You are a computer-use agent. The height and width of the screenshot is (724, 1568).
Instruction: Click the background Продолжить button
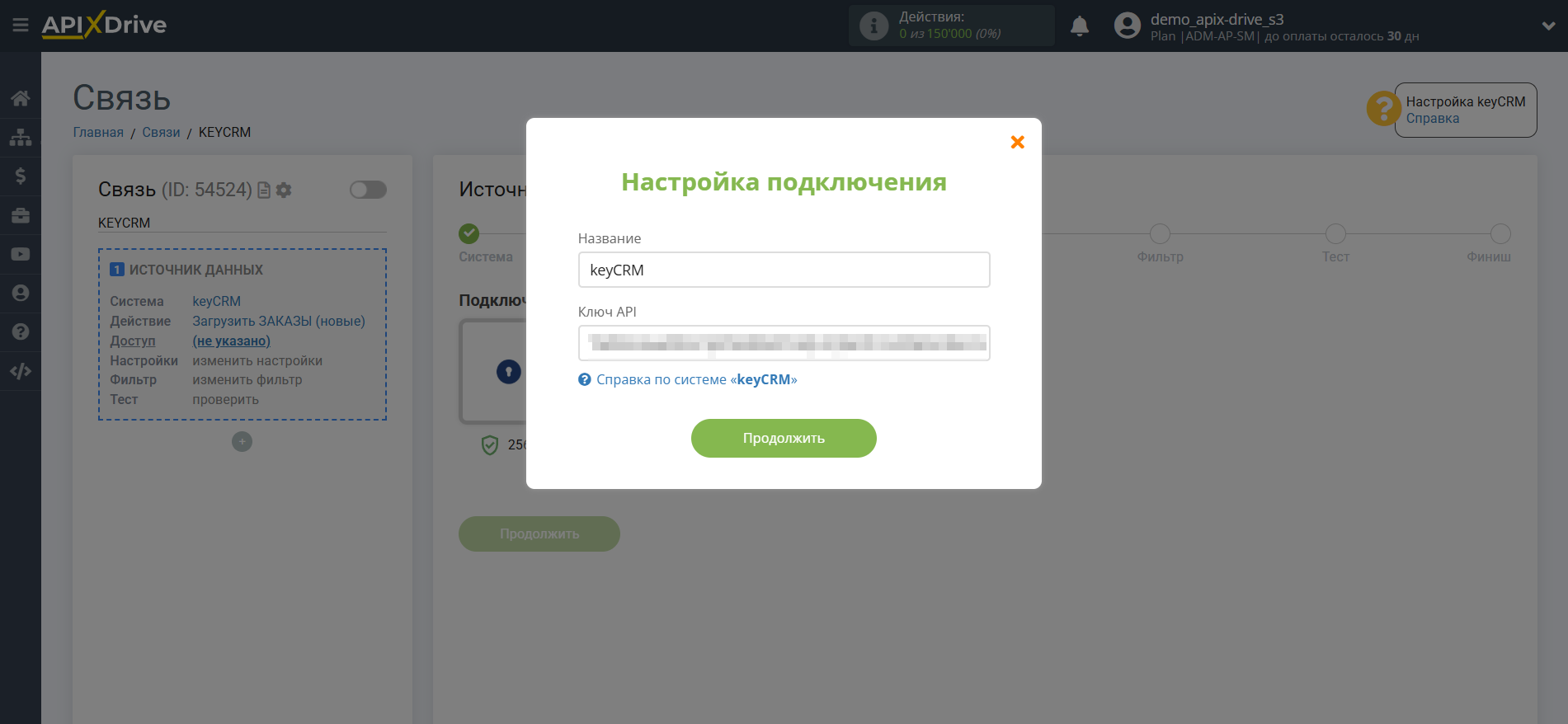point(539,534)
